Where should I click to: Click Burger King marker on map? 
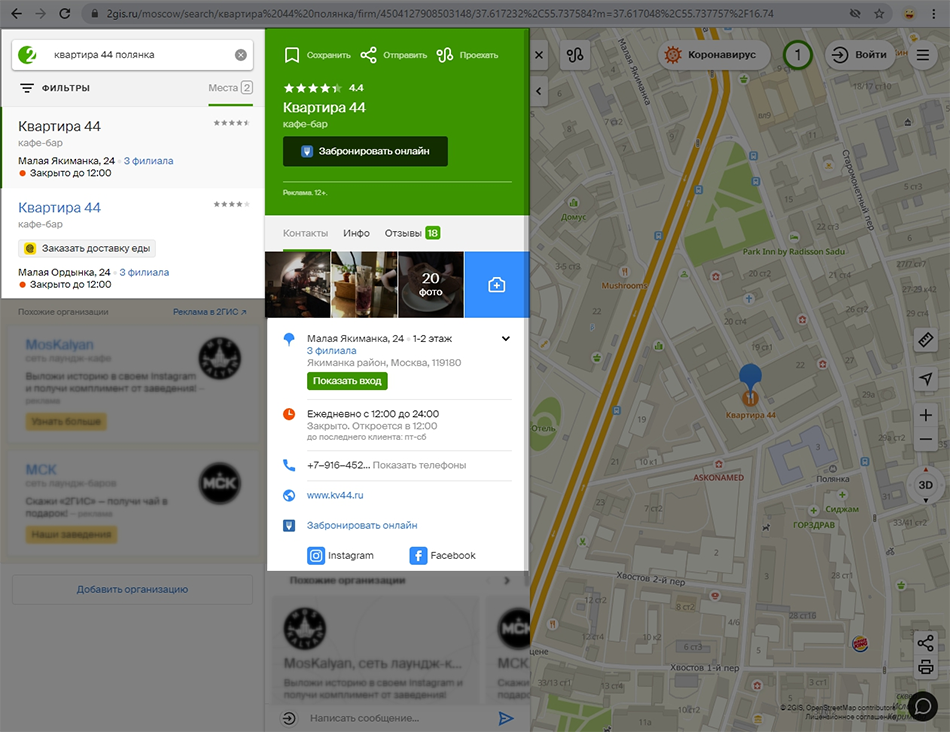[860, 644]
